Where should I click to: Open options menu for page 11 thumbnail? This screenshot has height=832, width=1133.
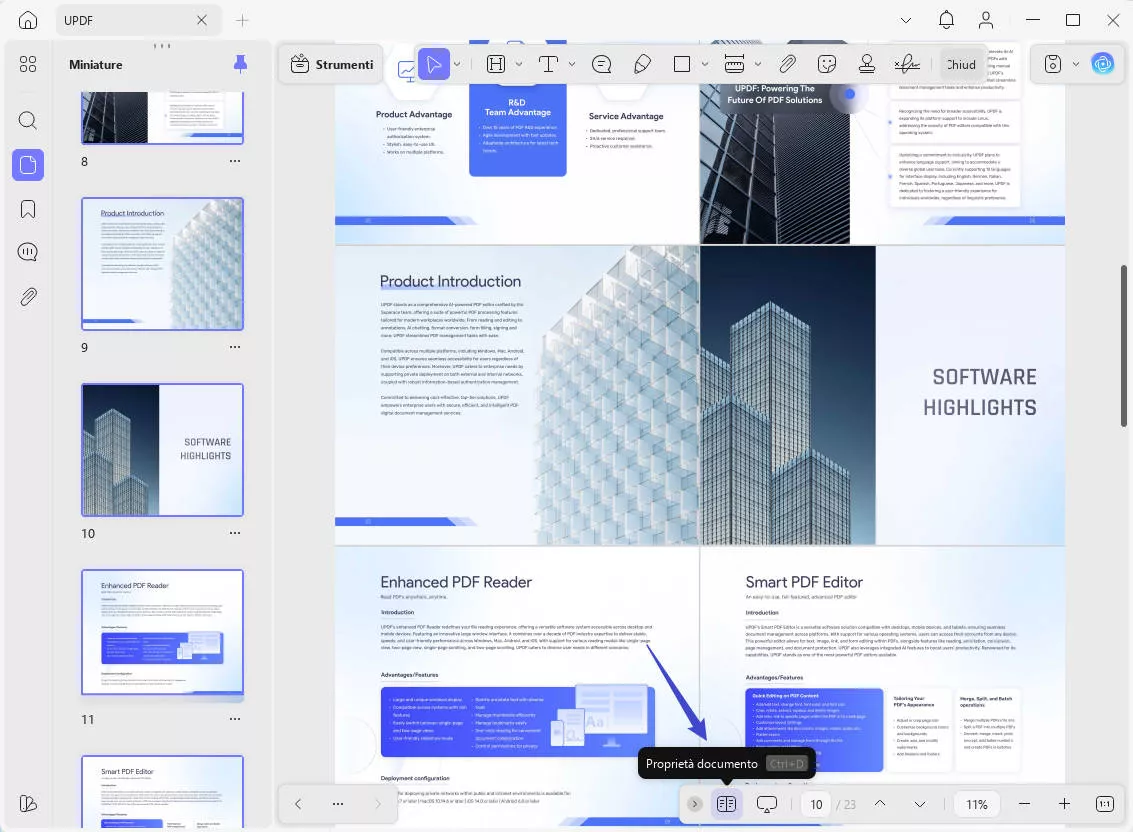tap(235, 719)
